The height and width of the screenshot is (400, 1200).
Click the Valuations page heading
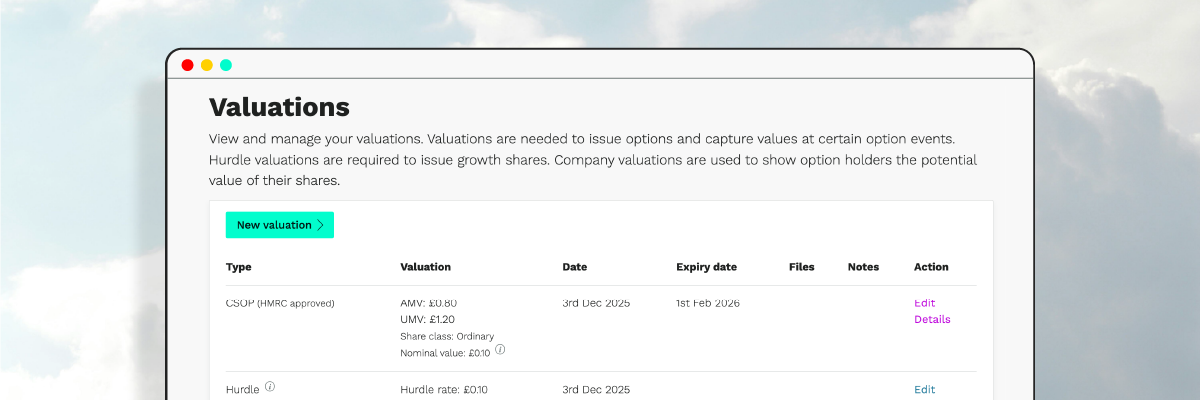pos(279,107)
